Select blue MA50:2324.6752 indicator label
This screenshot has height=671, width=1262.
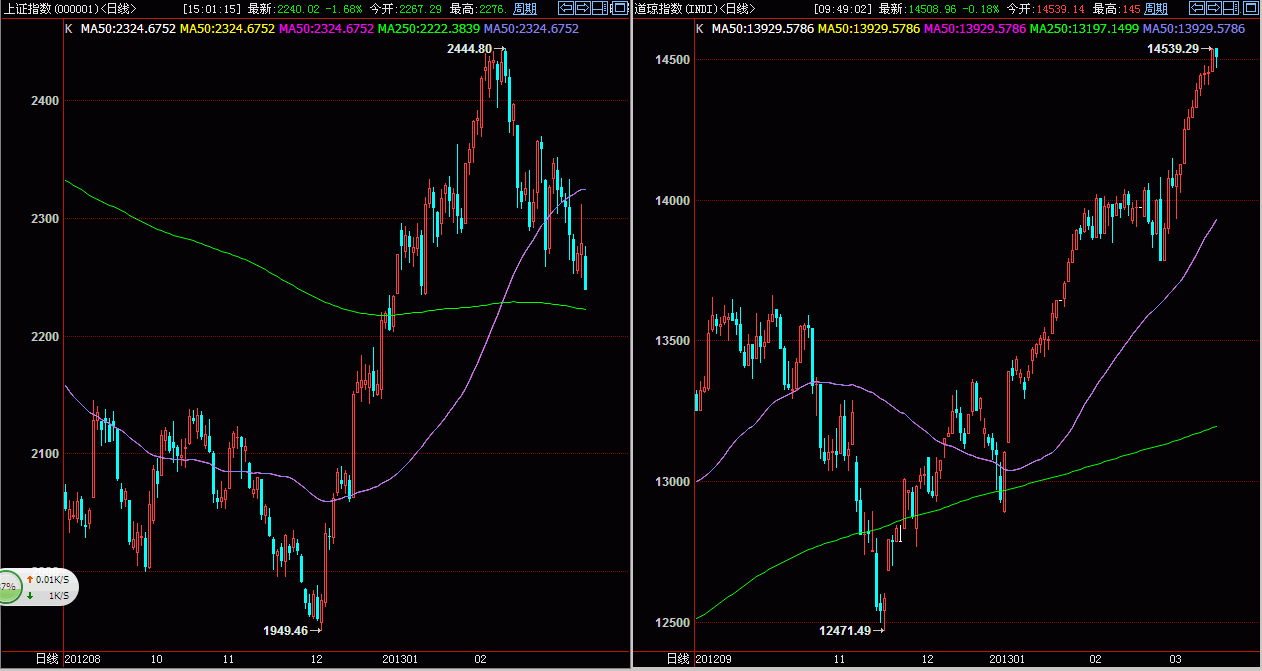531,29
